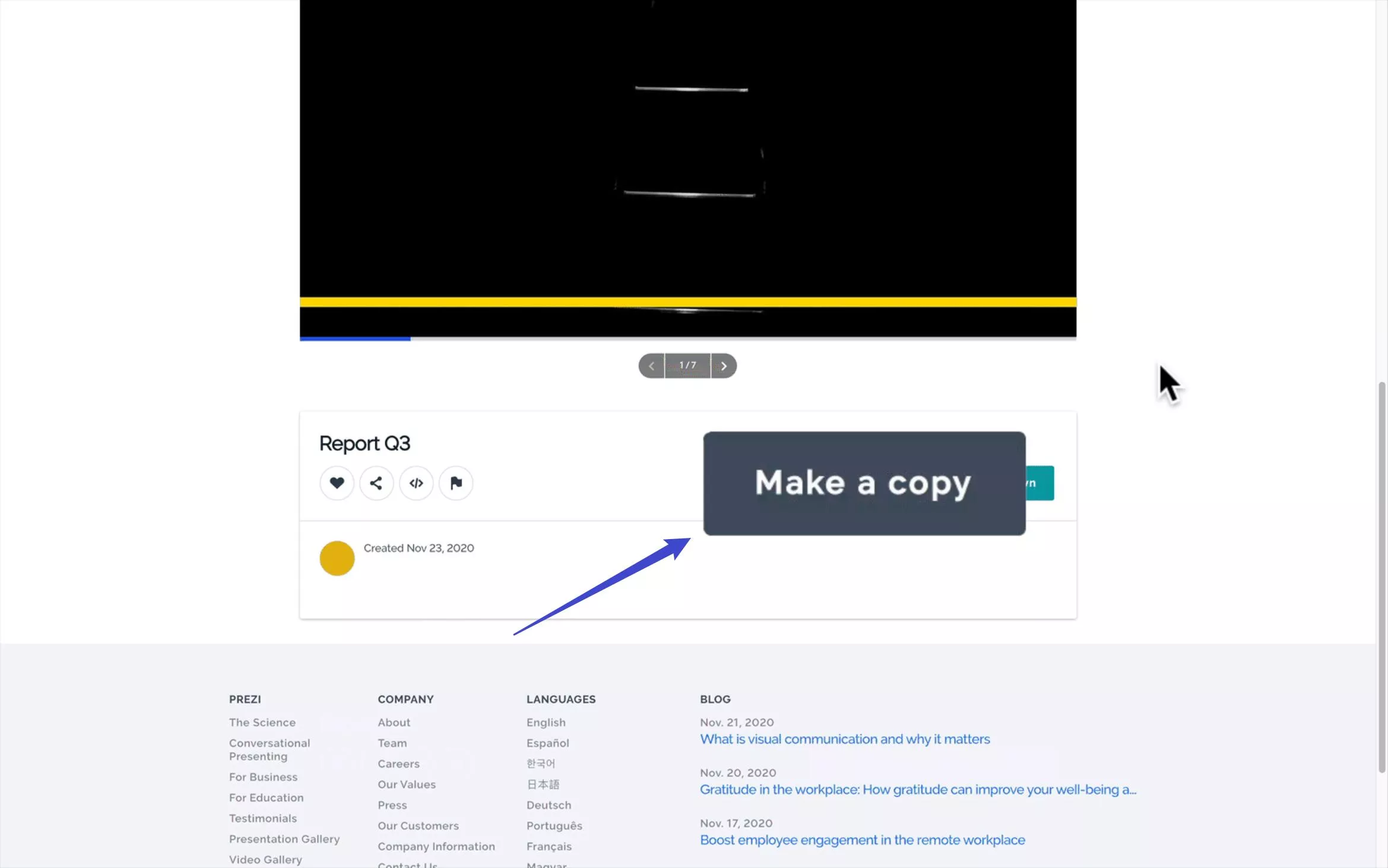The image size is (1388, 868).
Task: Click the 'Make a copy' button
Action: pyautogui.click(x=862, y=483)
